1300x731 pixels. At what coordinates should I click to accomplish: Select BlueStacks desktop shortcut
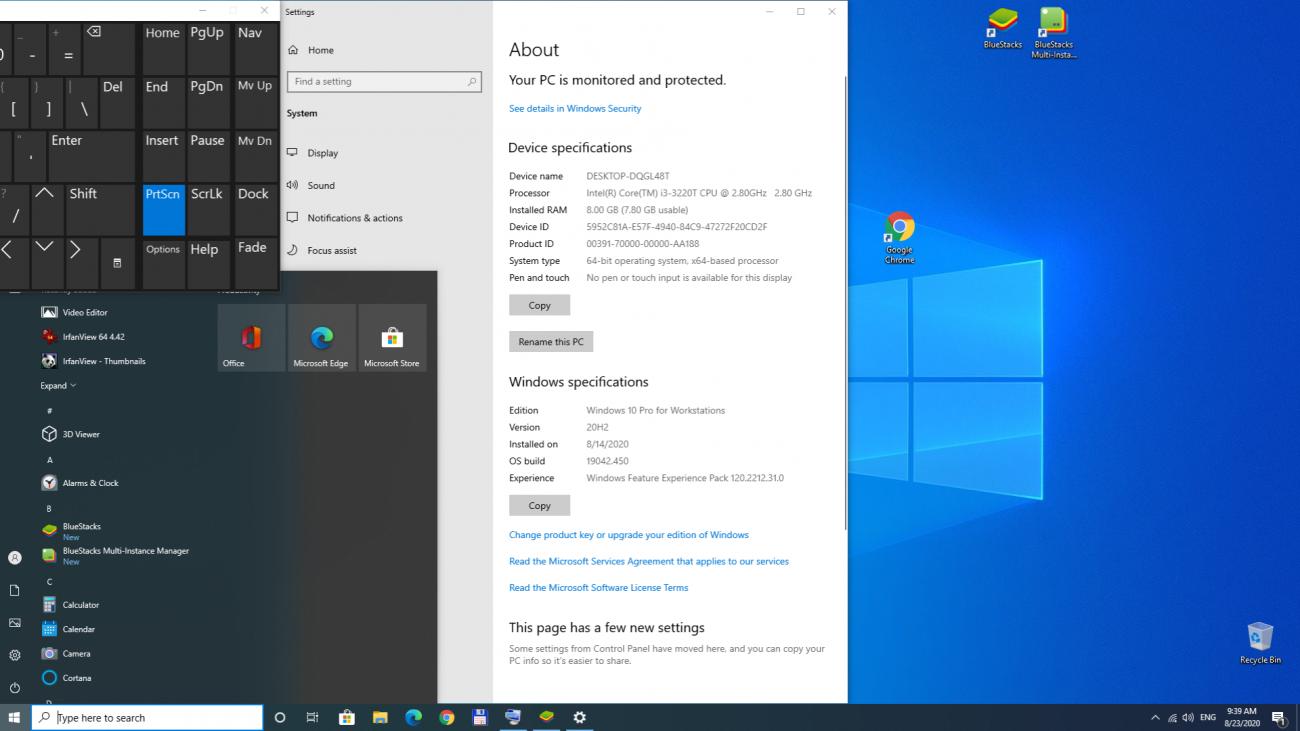(x=1002, y=28)
